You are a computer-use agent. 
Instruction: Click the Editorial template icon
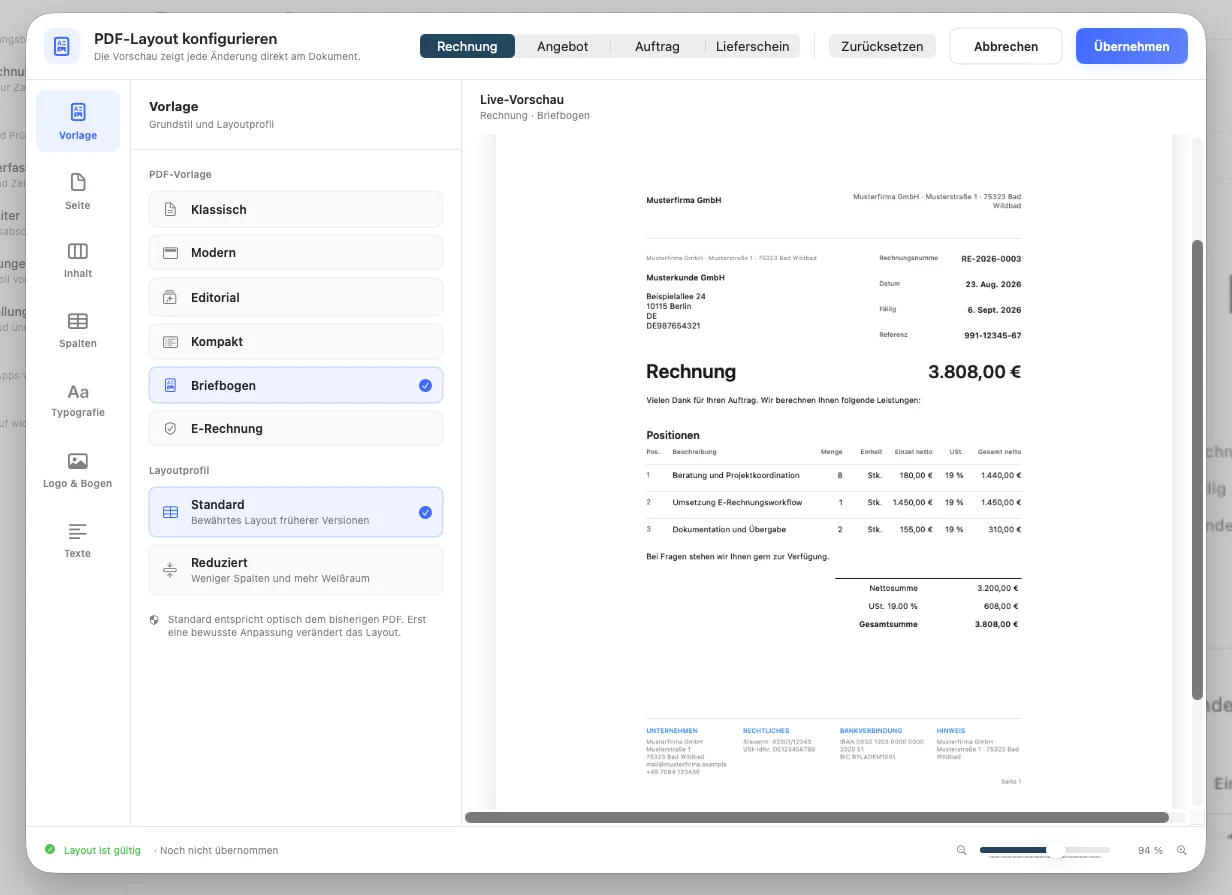[x=170, y=298]
